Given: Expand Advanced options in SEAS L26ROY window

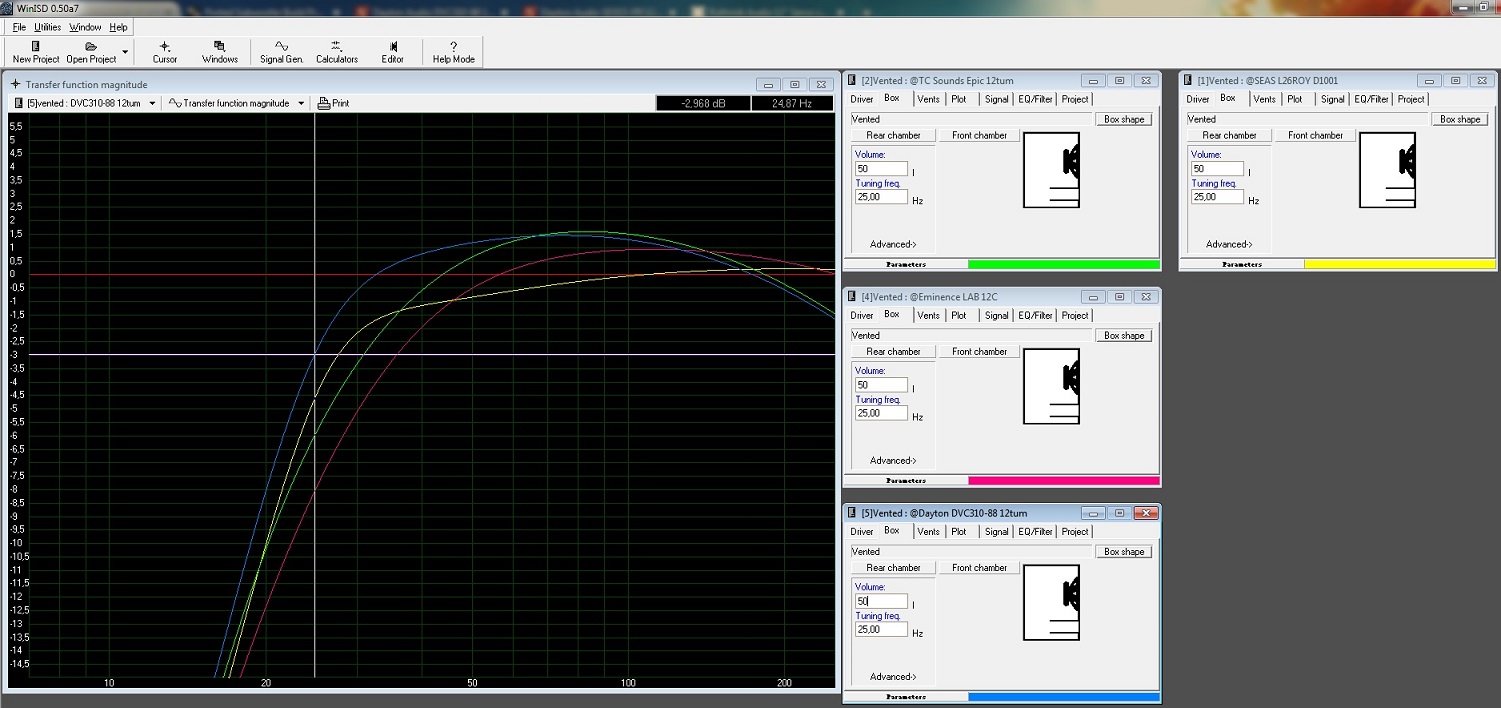Looking at the screenshot, I should point(1228,244).
